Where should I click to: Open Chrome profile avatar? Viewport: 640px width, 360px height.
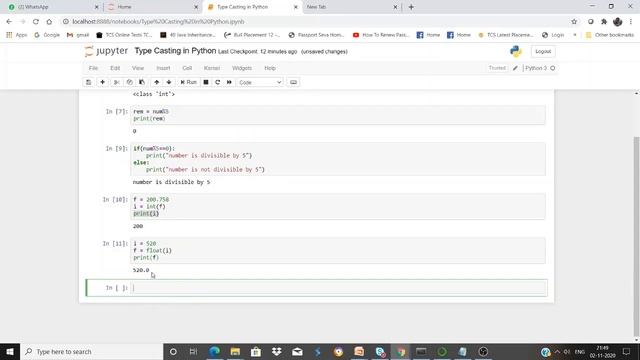618,22
